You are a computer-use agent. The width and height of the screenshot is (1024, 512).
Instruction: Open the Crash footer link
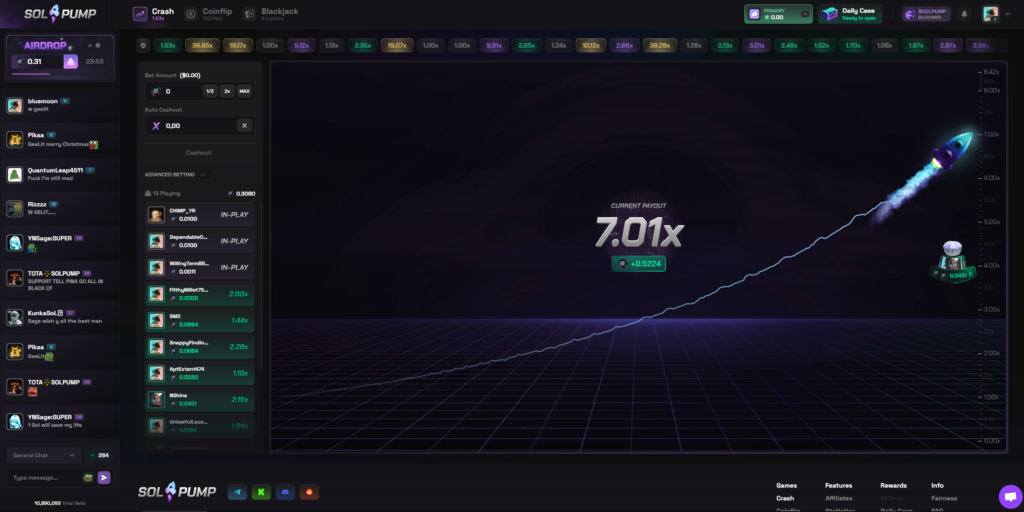(785, 498)
